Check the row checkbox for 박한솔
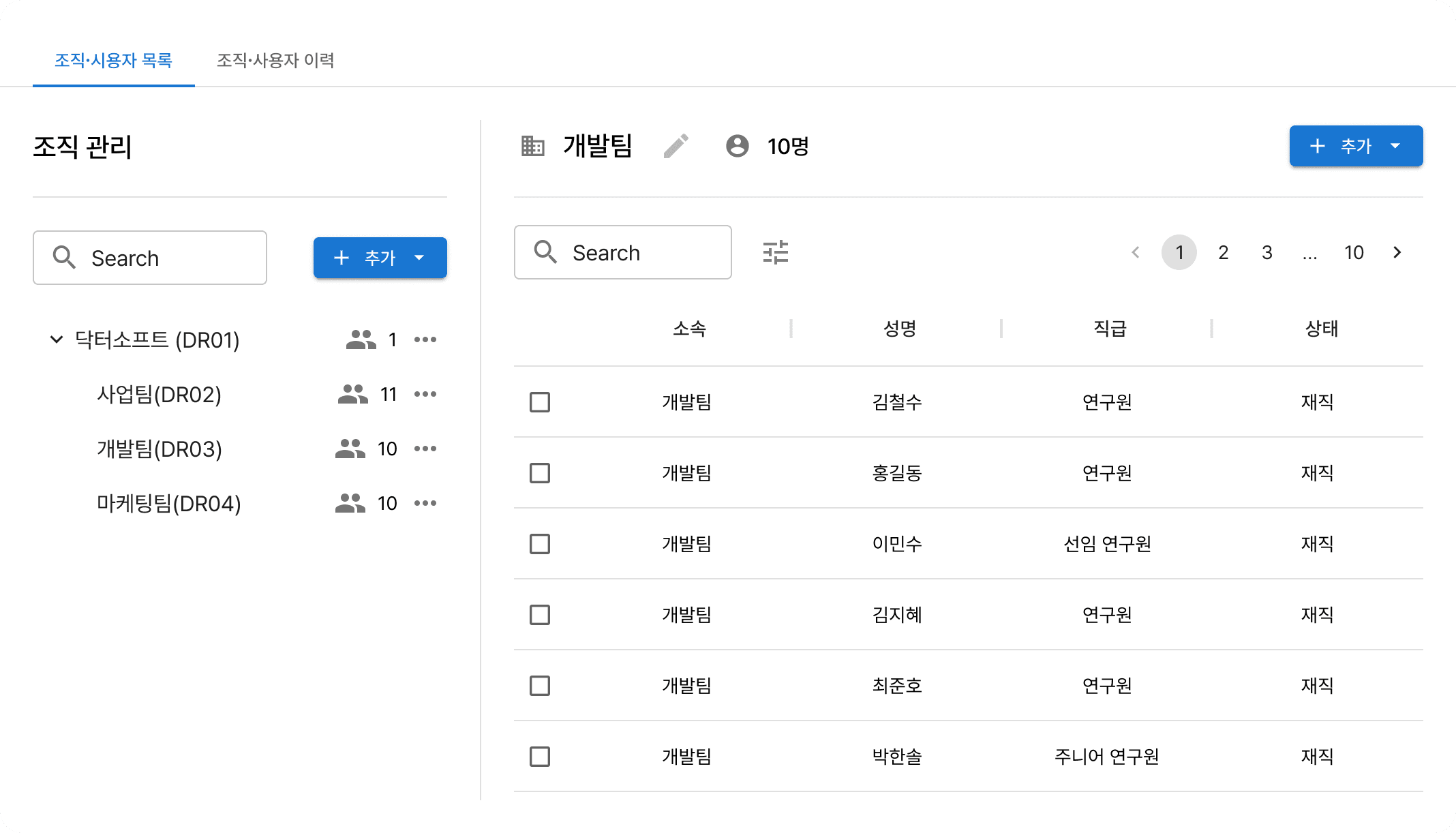Screen dimensions: 1456x833 [539, 756]
